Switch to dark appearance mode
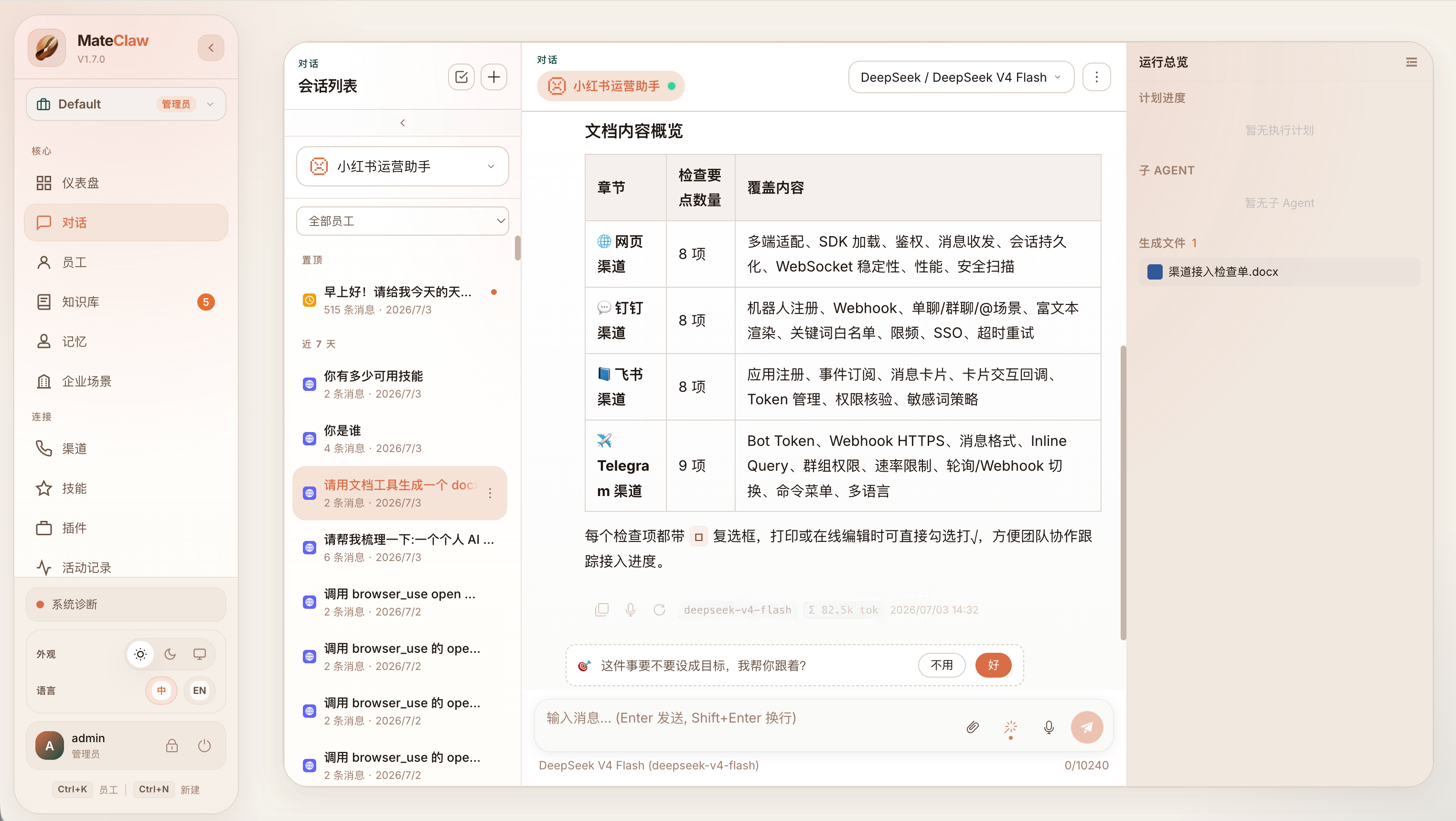 (x=170, y=654)
